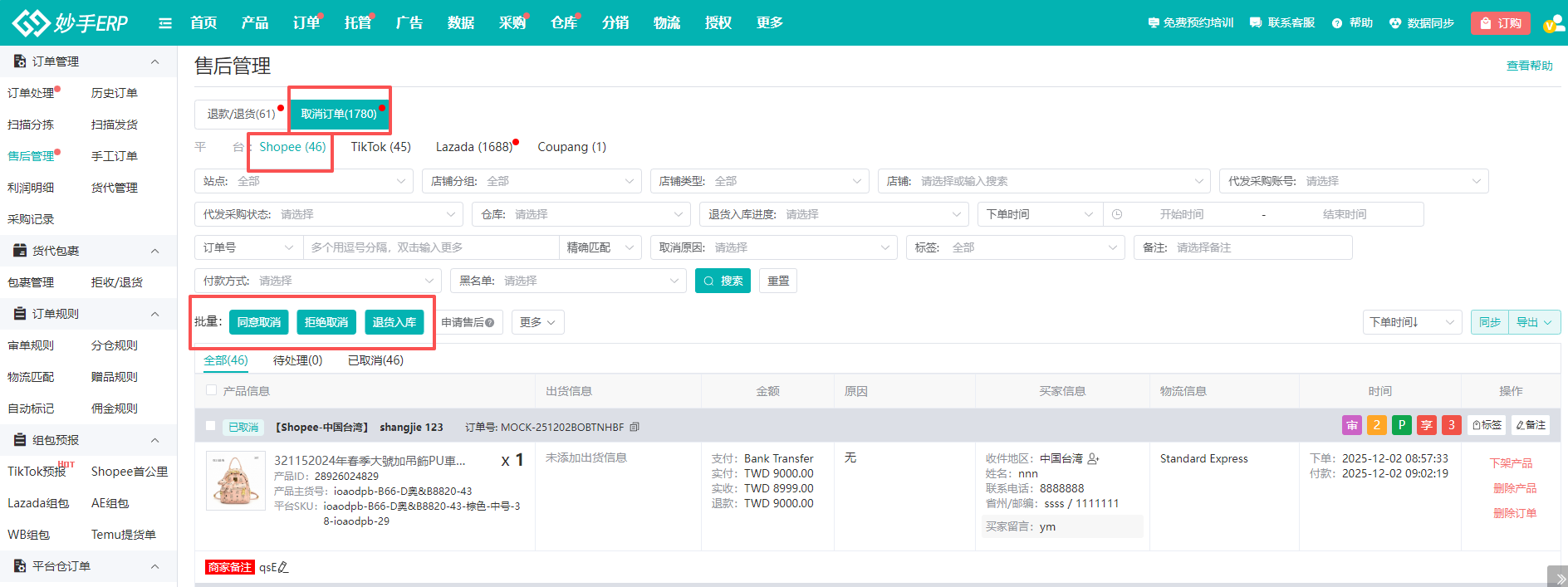Open the 标签 tag button

[1487, 425]
